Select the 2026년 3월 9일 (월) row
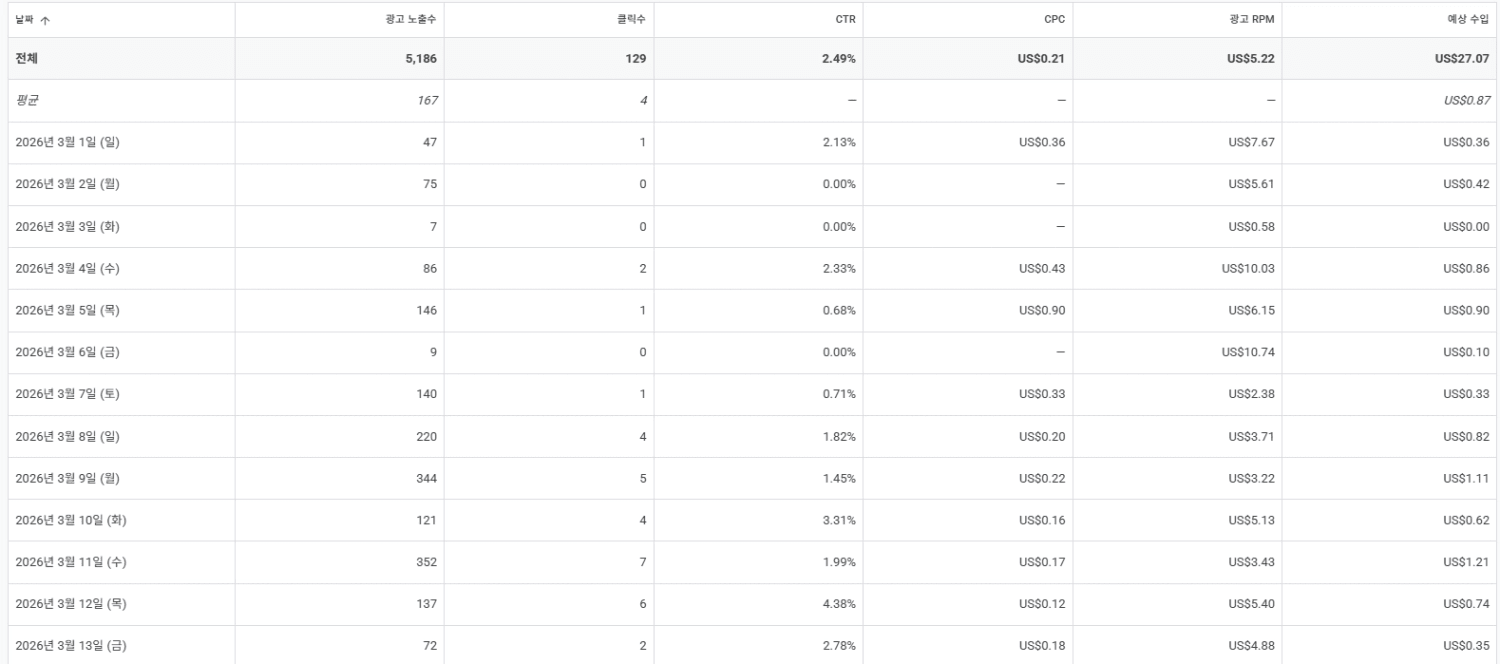Screen dimensions: 1500x664 [67, 478]
